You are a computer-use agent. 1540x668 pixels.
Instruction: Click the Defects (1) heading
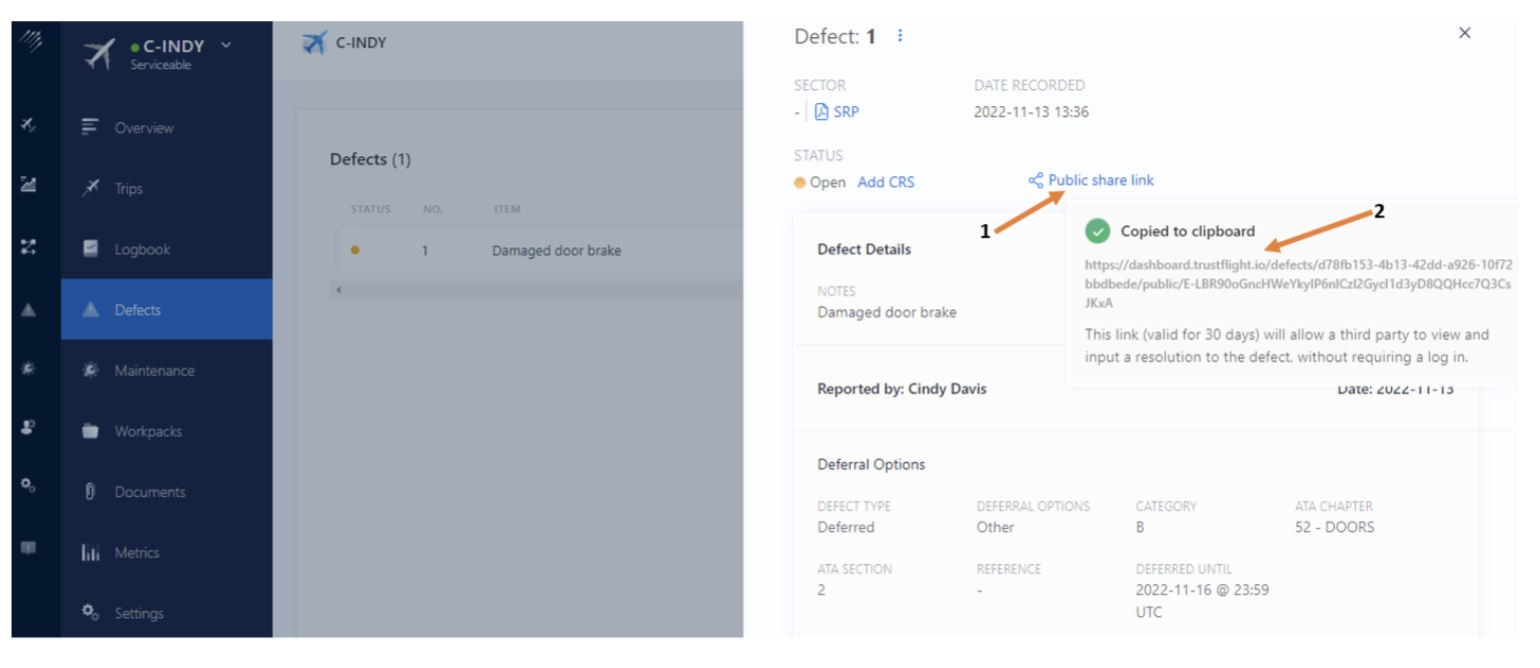(370, 159)
